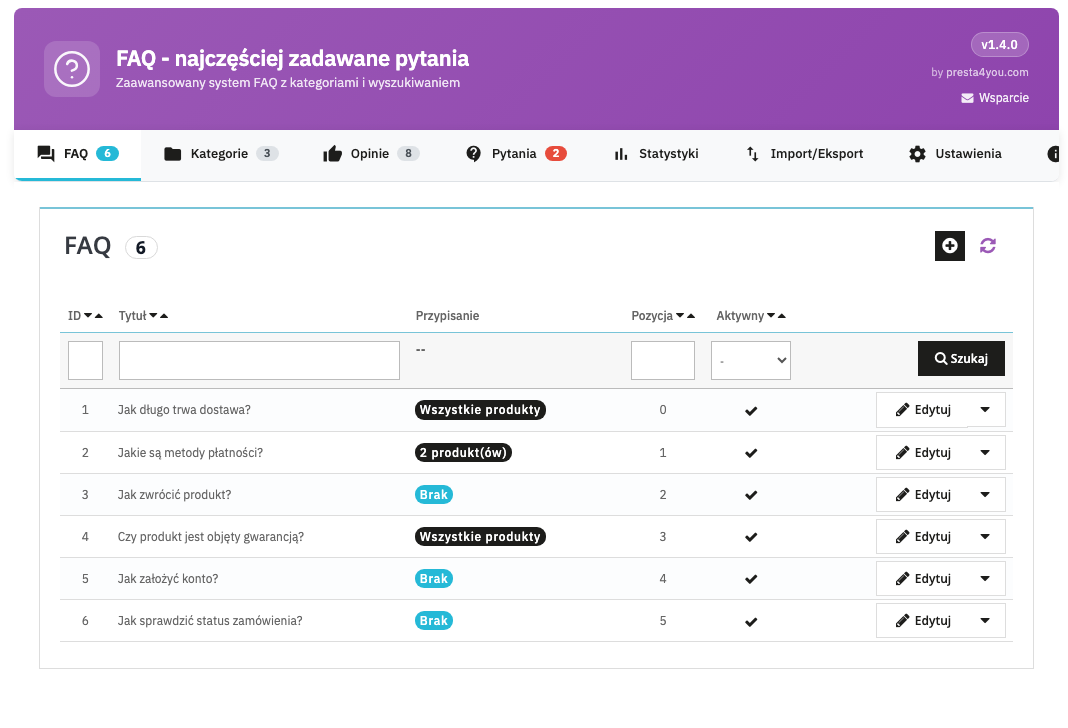1068x728 pixels.
Task: Click the Pozycja filter input field
Action: 663,360
